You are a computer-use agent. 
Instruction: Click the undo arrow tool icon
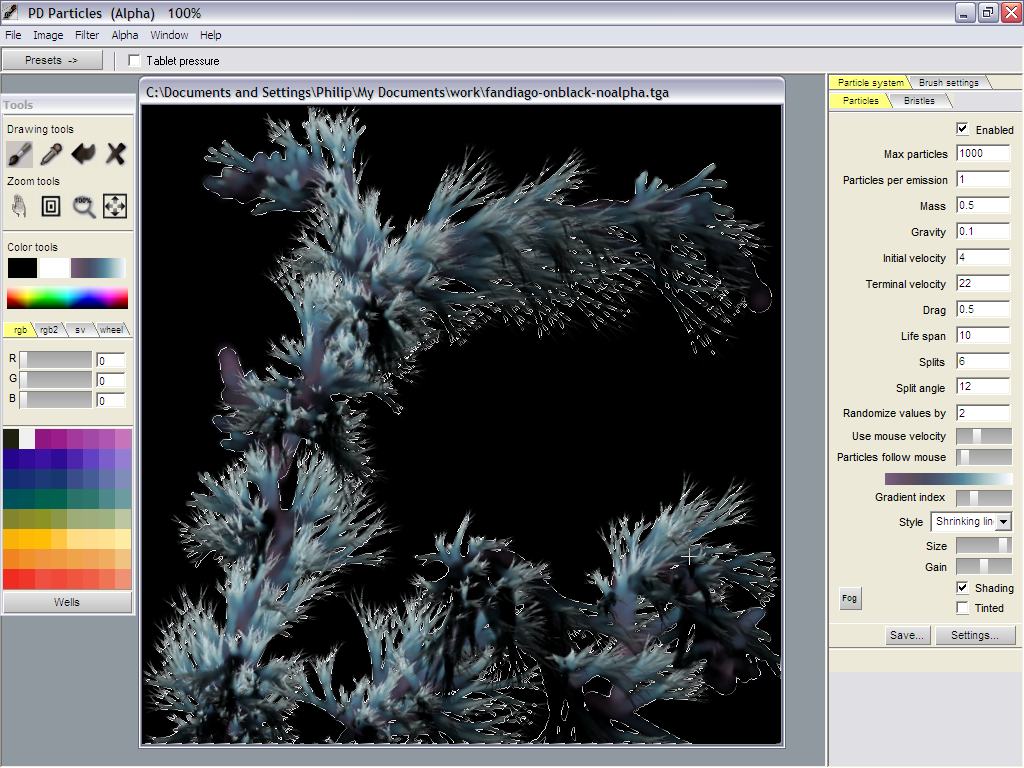coord(83,153)
